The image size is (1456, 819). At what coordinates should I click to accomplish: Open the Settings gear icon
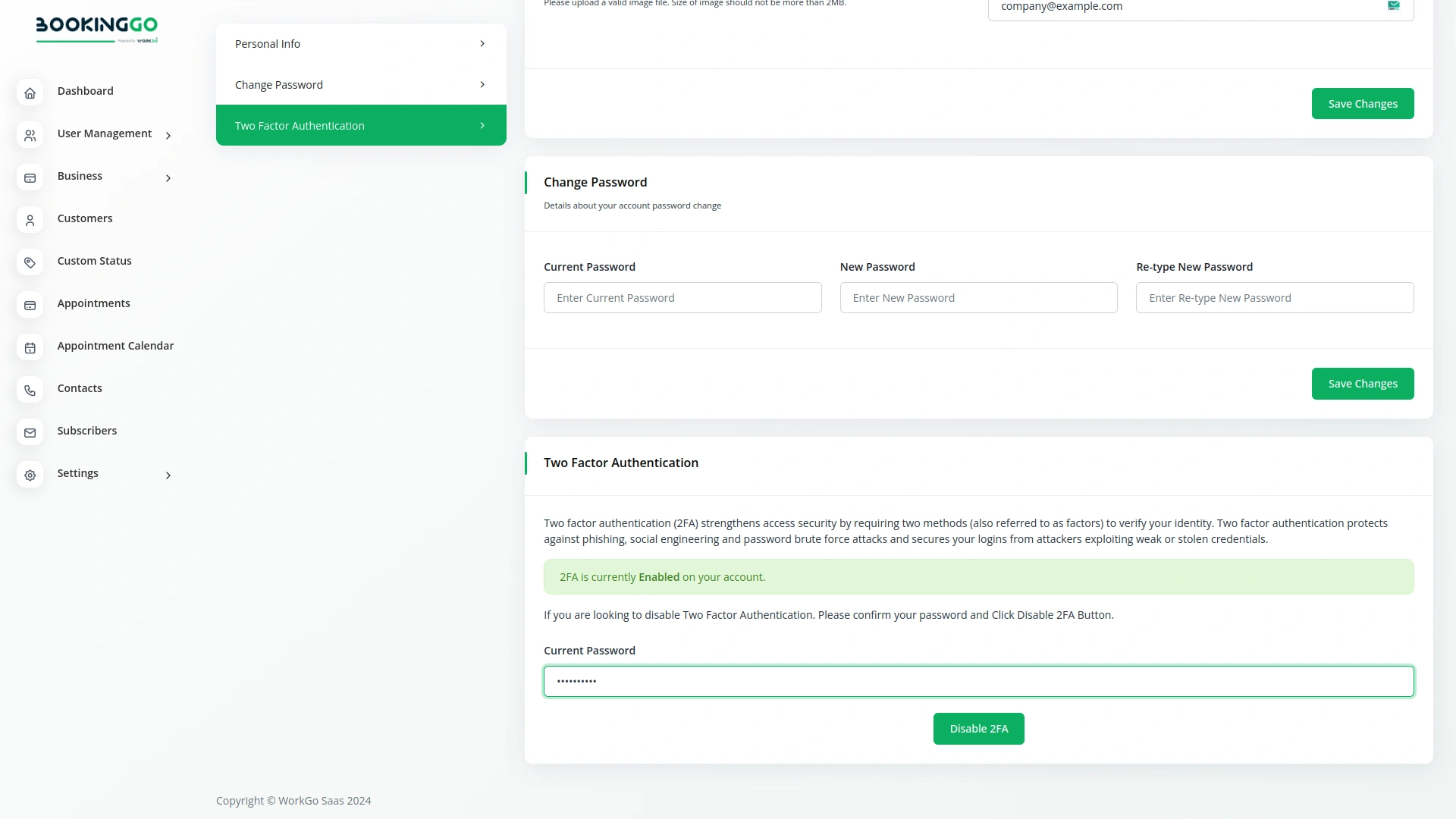click(30, 475)
